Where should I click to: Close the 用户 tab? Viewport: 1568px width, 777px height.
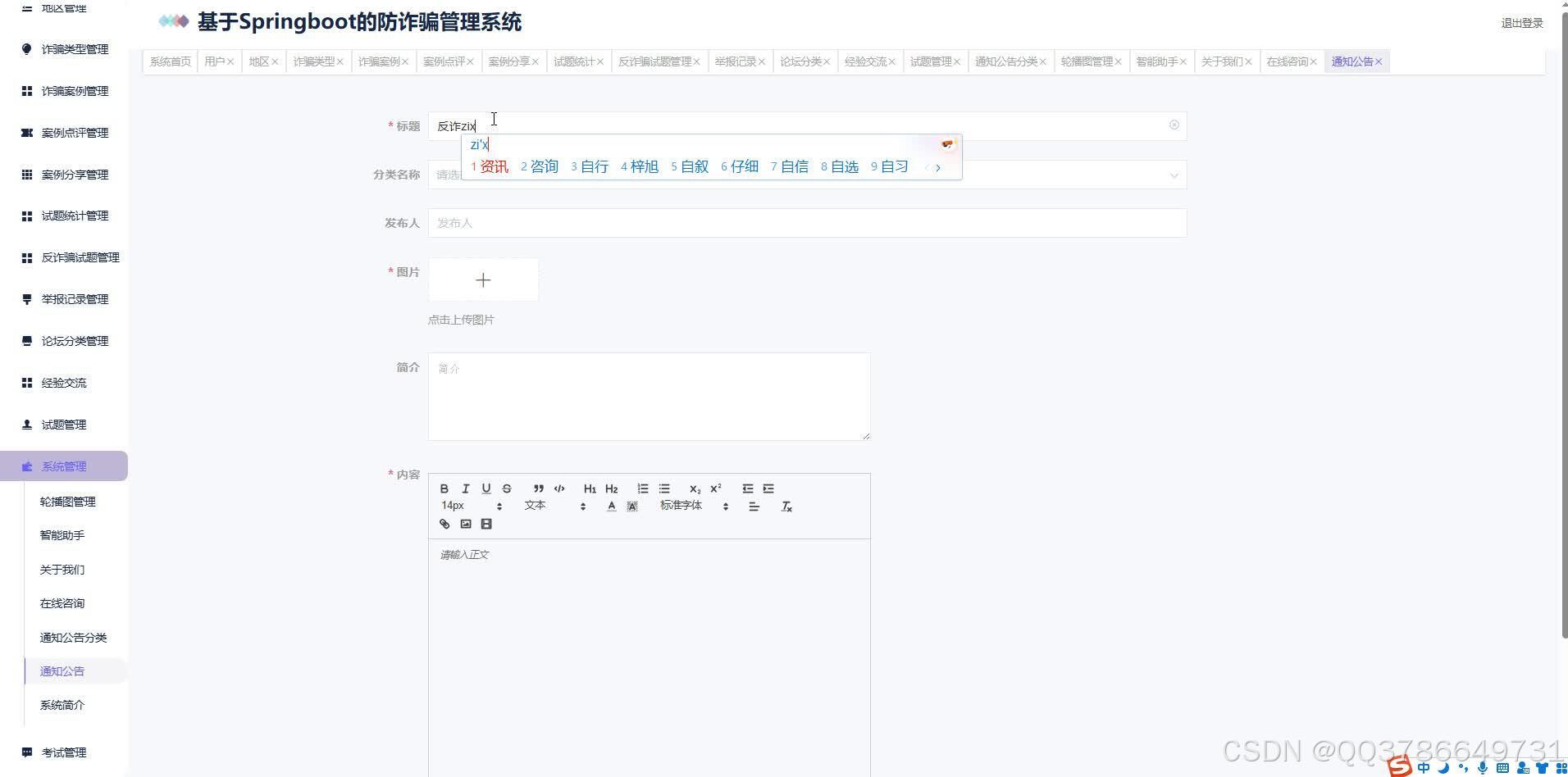tap(230, 61)
